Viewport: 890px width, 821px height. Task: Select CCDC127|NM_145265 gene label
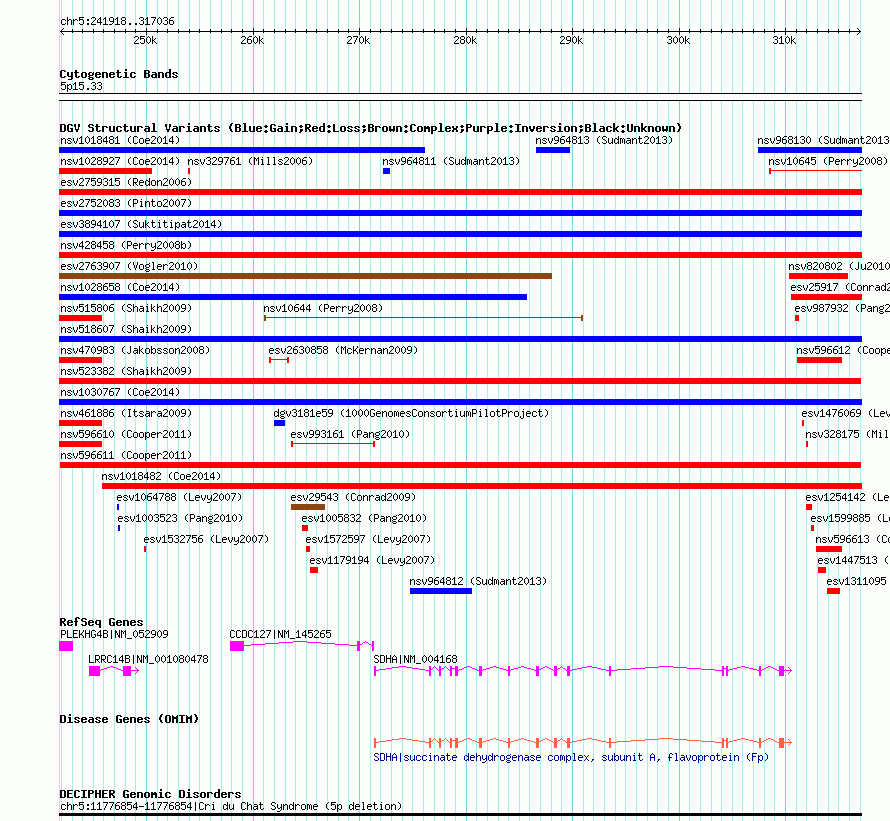click(280, 634)
